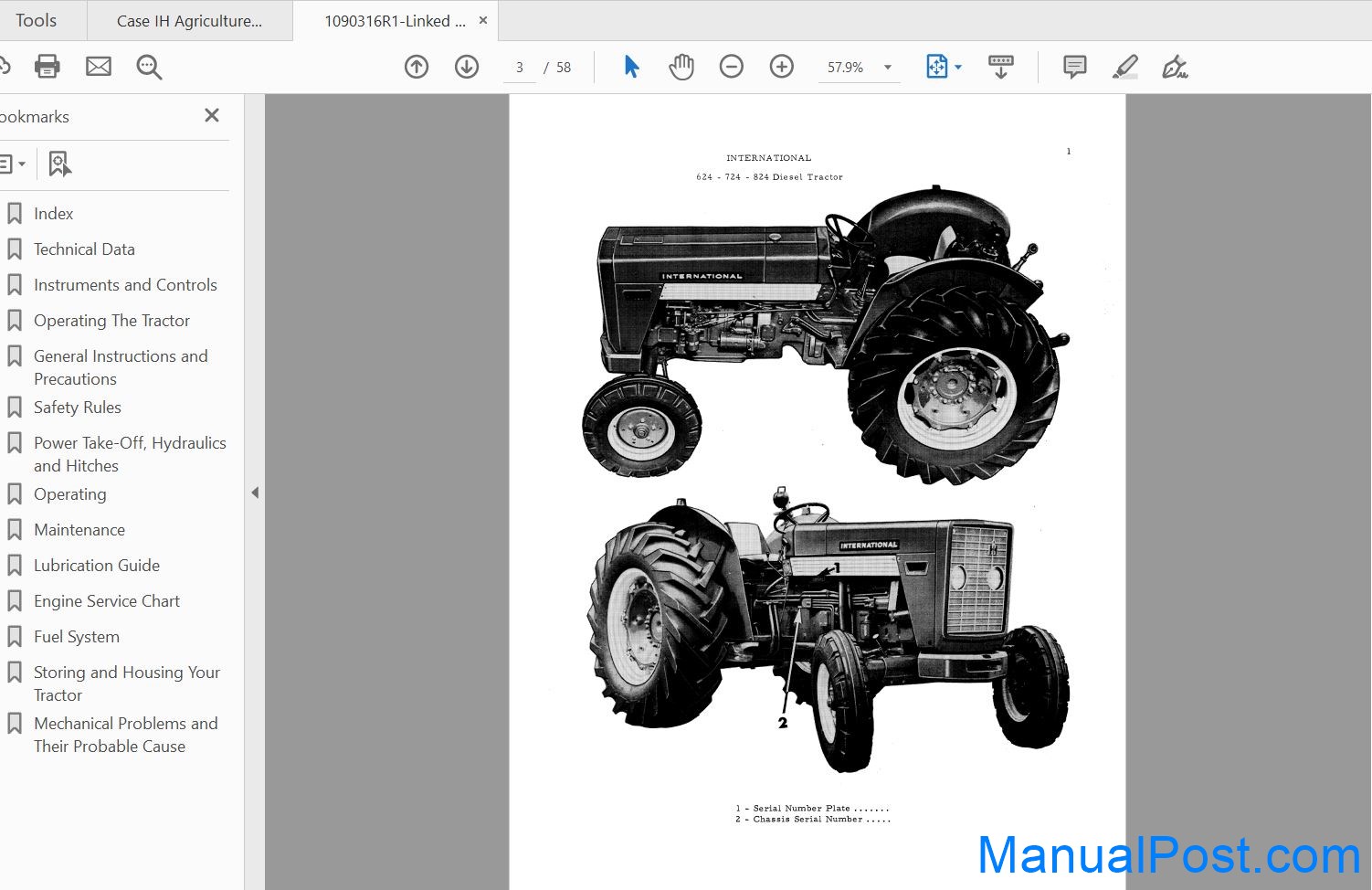Jump to Instruments and Controls bookmark

[125, 285]
